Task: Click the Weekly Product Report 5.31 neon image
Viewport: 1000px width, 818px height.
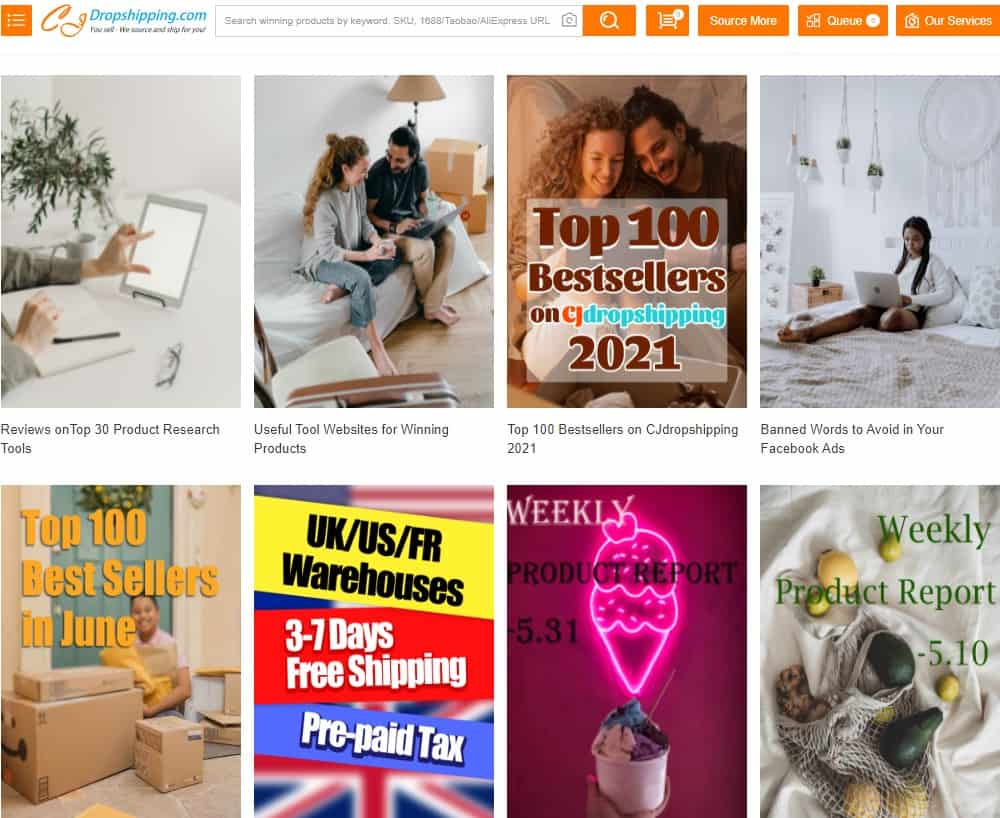Action: click(x=627, y=651)
